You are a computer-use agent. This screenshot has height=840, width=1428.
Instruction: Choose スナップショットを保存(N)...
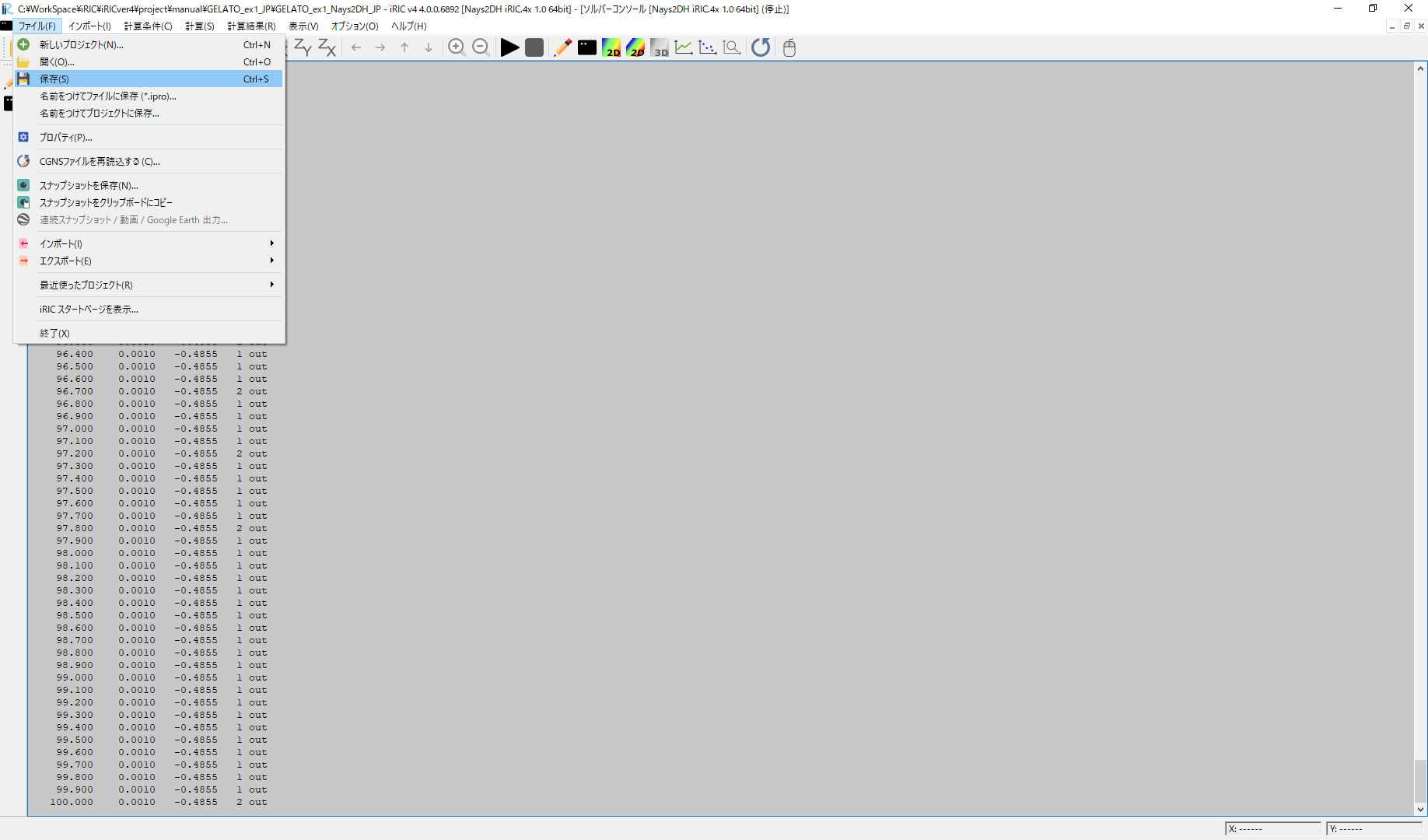pos(149,185)
